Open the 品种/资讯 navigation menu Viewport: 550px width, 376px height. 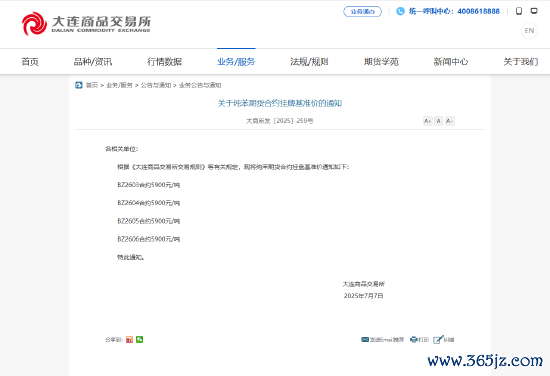coord(93,62)
